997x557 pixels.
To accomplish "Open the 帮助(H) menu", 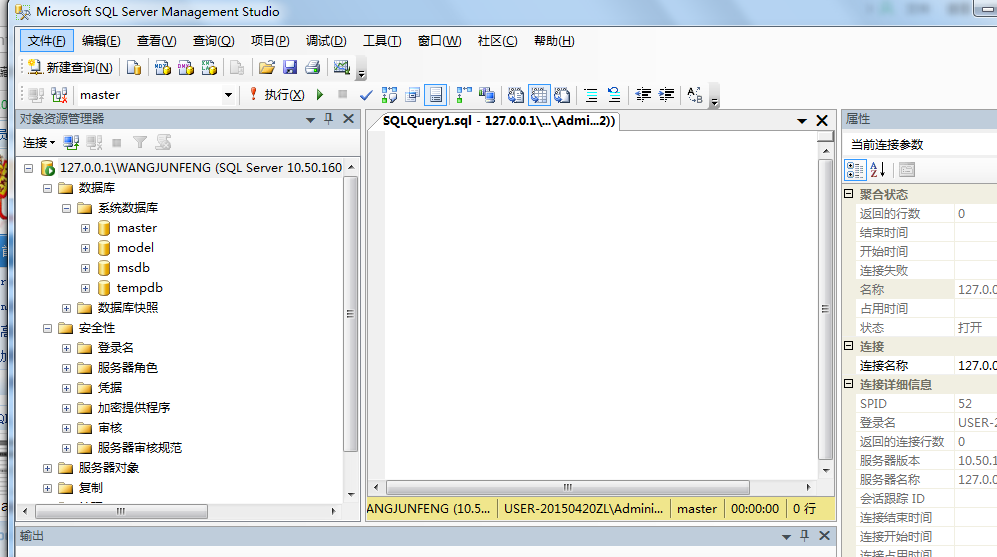I will coord(554,41).
